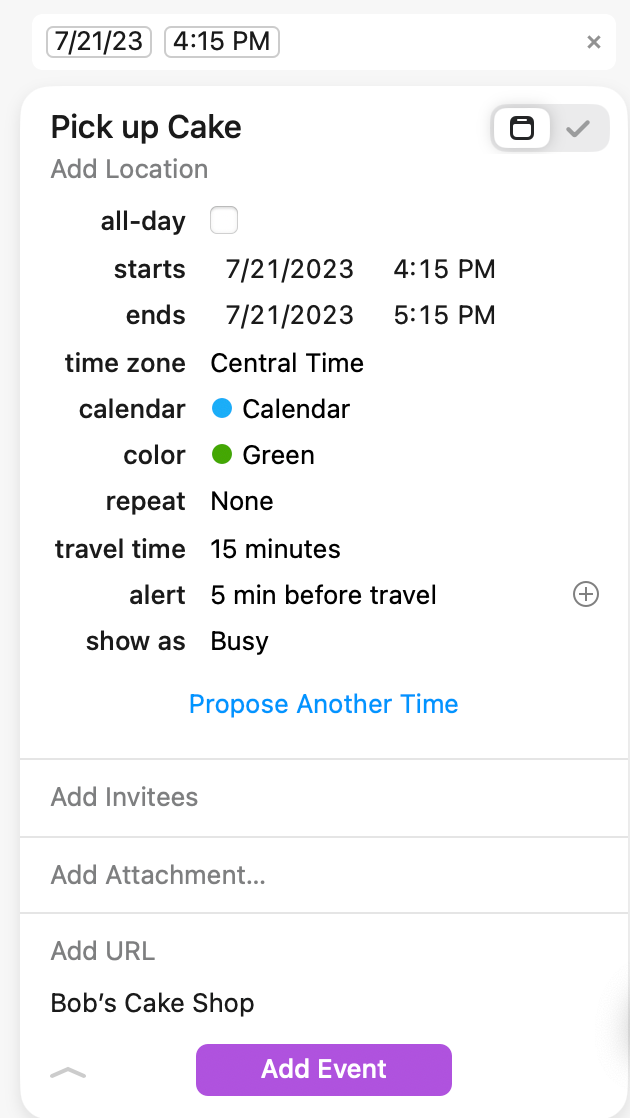Edit the start time 4:15 PM

[445, 269]
